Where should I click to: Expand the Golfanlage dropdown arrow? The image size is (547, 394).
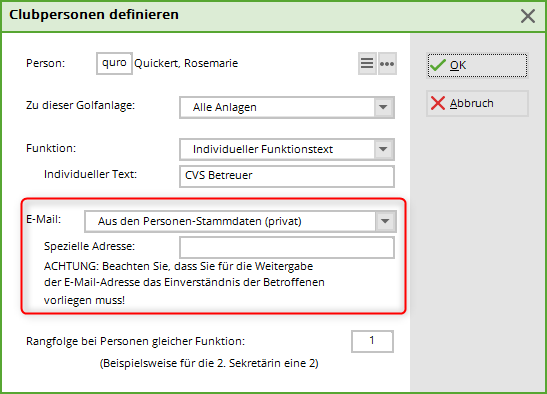(x=383, y=107)
